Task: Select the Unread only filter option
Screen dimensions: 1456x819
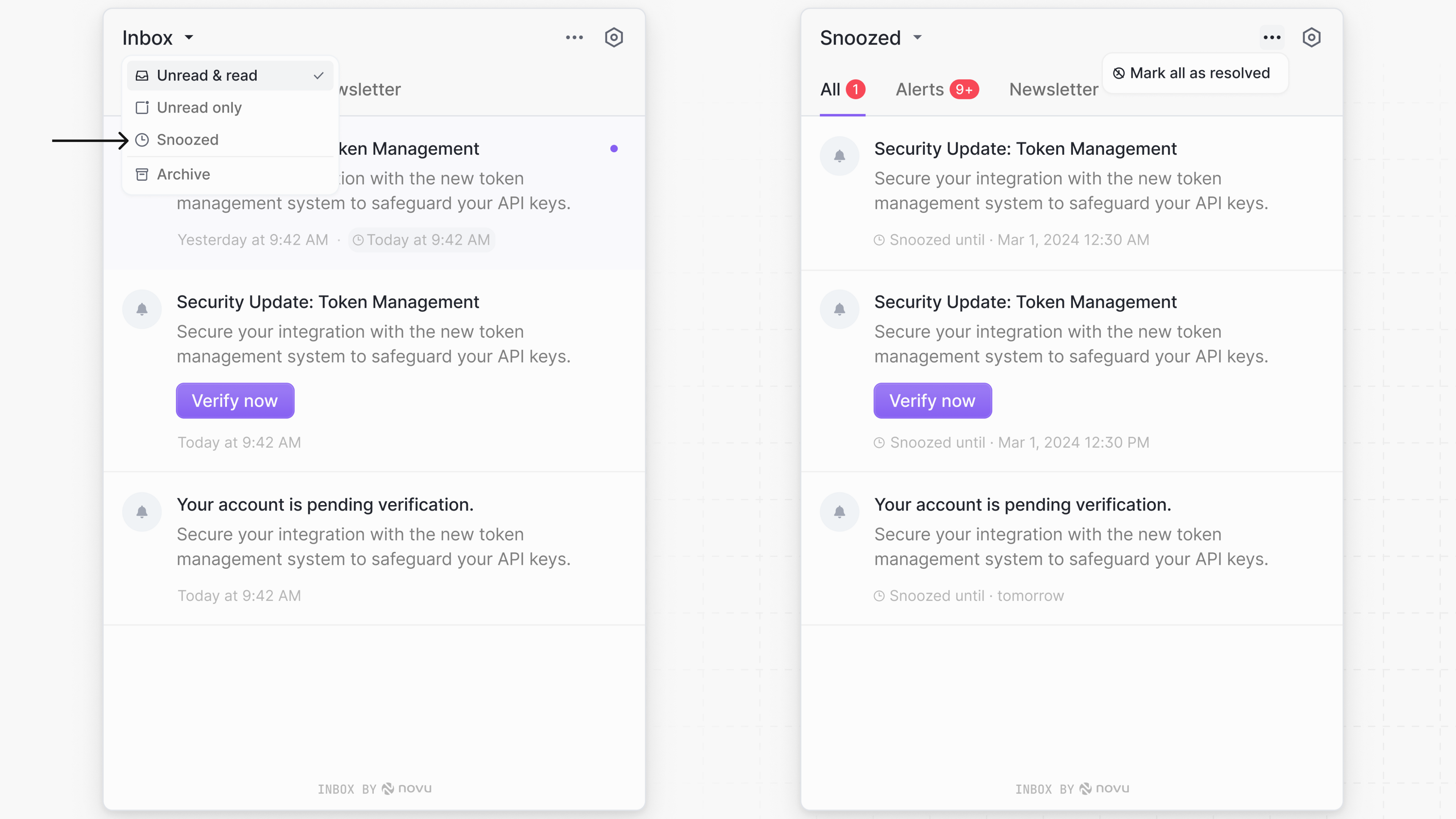Action: coord(199,107)
